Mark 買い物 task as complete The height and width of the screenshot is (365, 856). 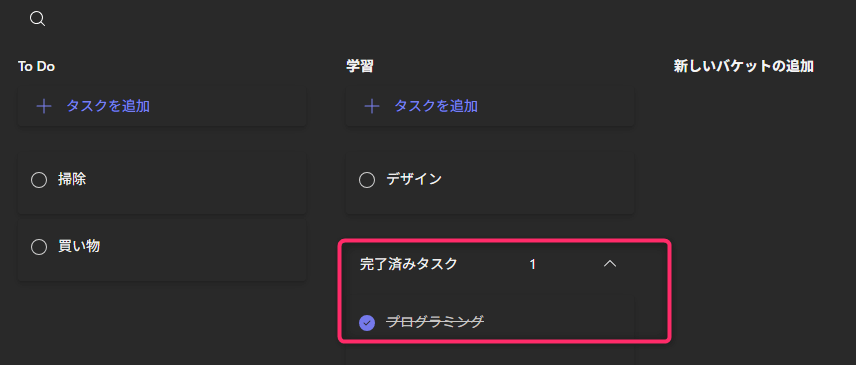[x=39, y=247]
